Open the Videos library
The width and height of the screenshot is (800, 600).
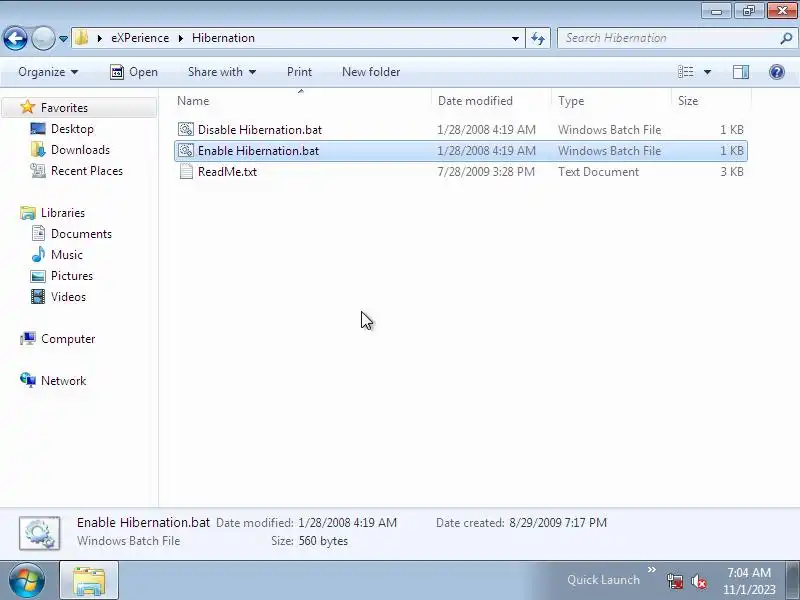[x=68, y=297]
